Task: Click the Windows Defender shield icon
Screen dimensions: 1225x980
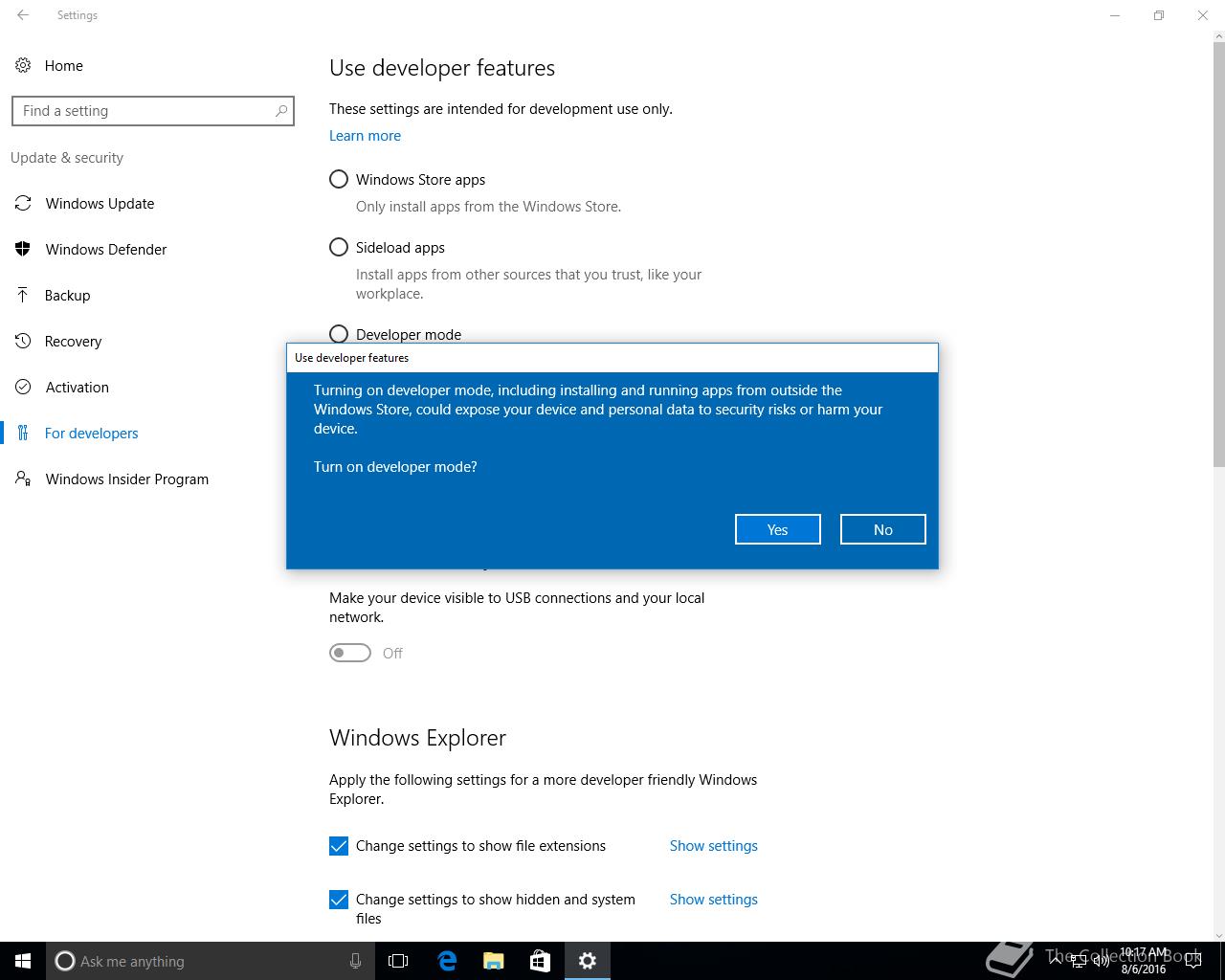Action: (23, 249)
